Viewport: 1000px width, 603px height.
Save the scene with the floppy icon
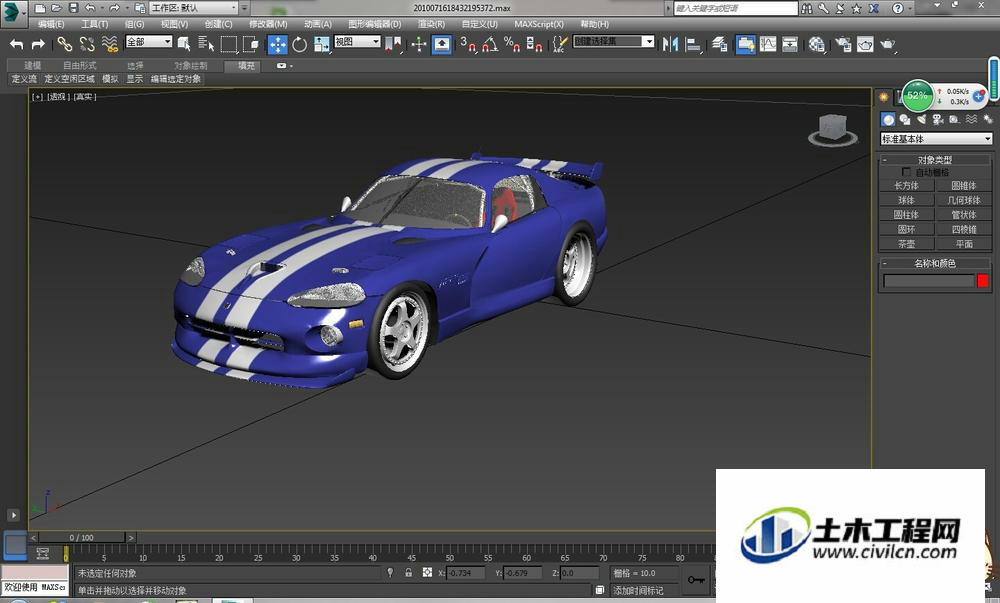coord(73,8)
